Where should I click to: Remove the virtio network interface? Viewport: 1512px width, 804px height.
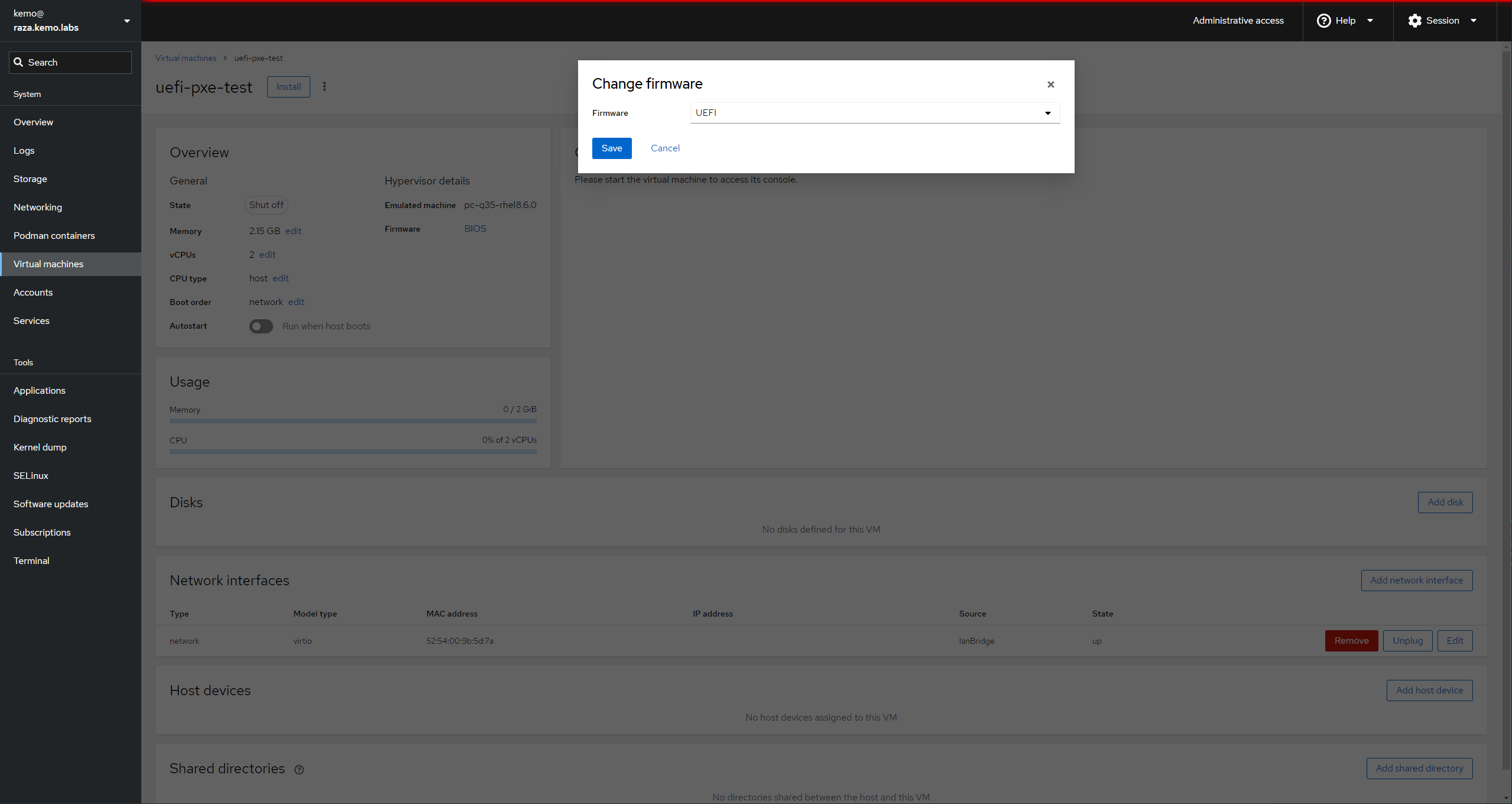[x=1351, y=641]
